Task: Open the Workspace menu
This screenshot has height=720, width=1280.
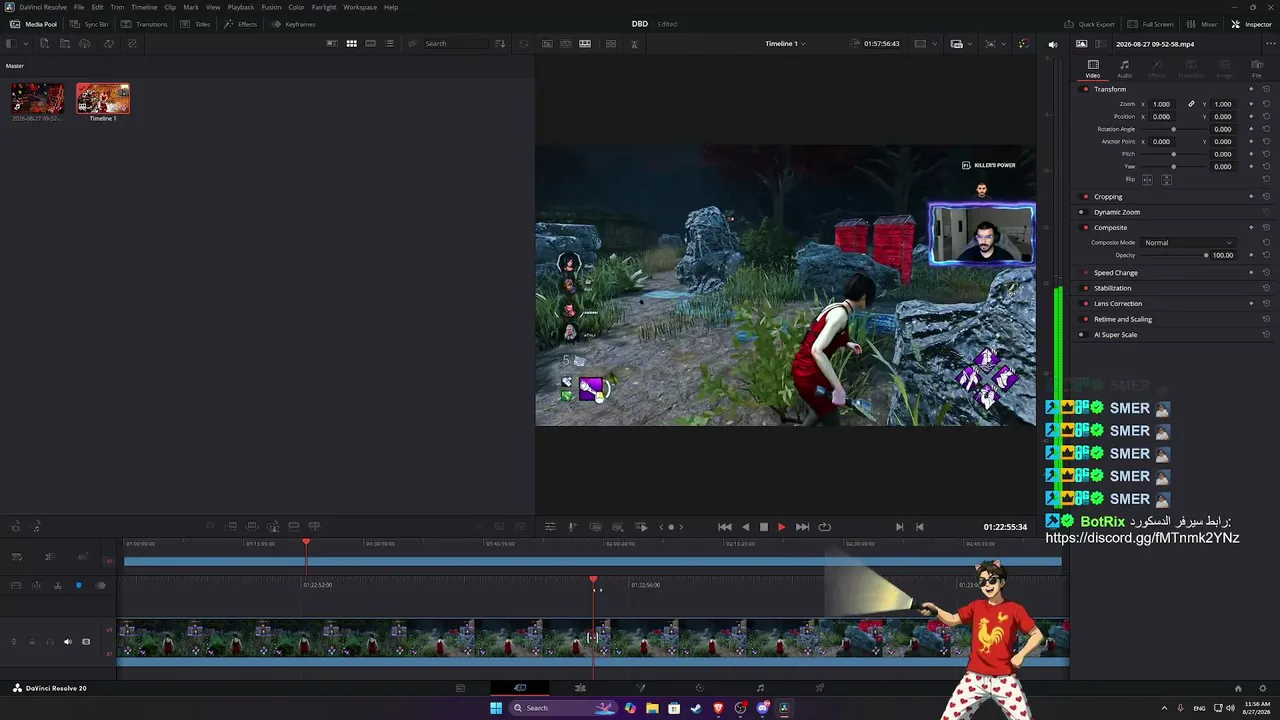Action: tap(360, 7)
